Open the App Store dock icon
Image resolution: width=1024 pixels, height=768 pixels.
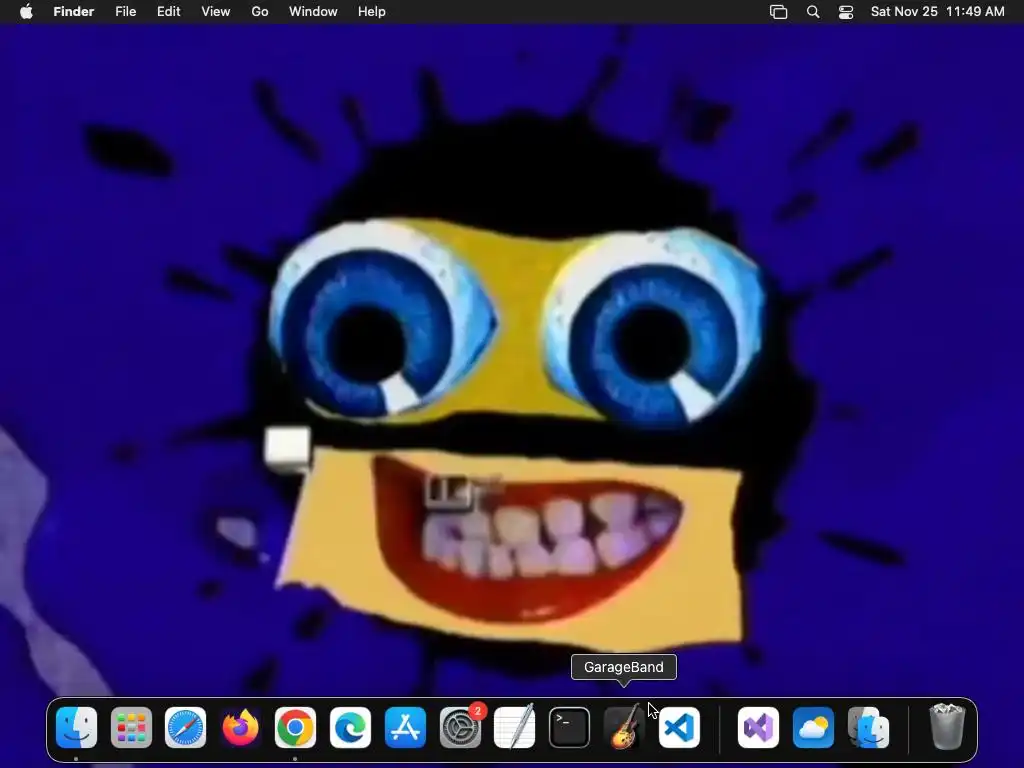pos(405,727)
